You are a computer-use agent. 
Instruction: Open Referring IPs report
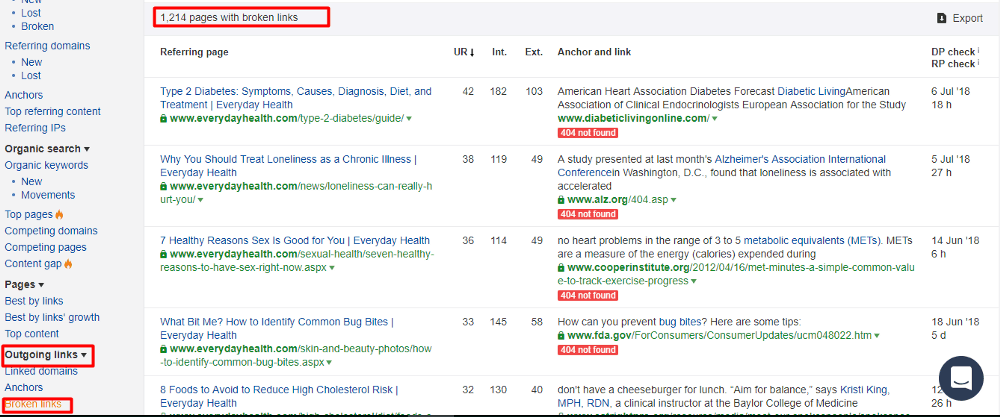35,128
